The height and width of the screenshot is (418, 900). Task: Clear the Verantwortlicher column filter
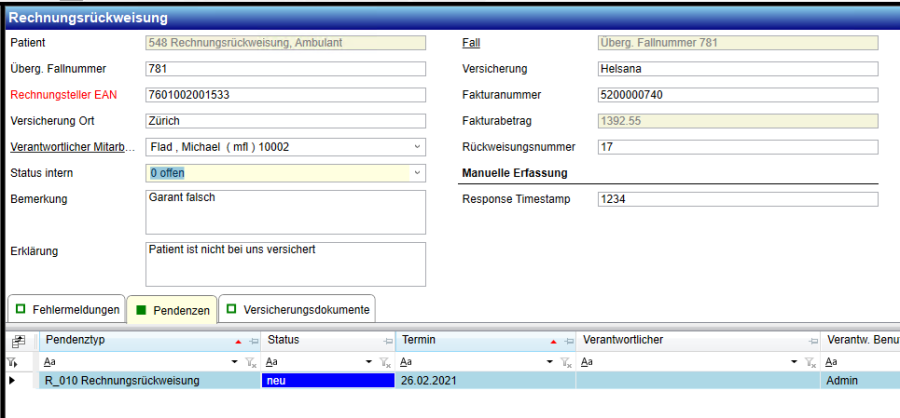point(809,362)
